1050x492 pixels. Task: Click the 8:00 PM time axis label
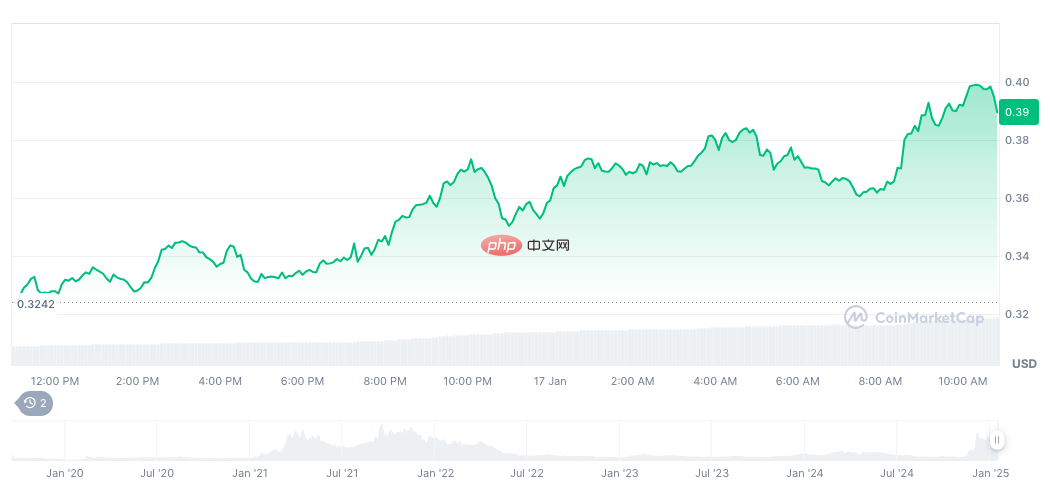pyautogui.click(x=385, y=381)
